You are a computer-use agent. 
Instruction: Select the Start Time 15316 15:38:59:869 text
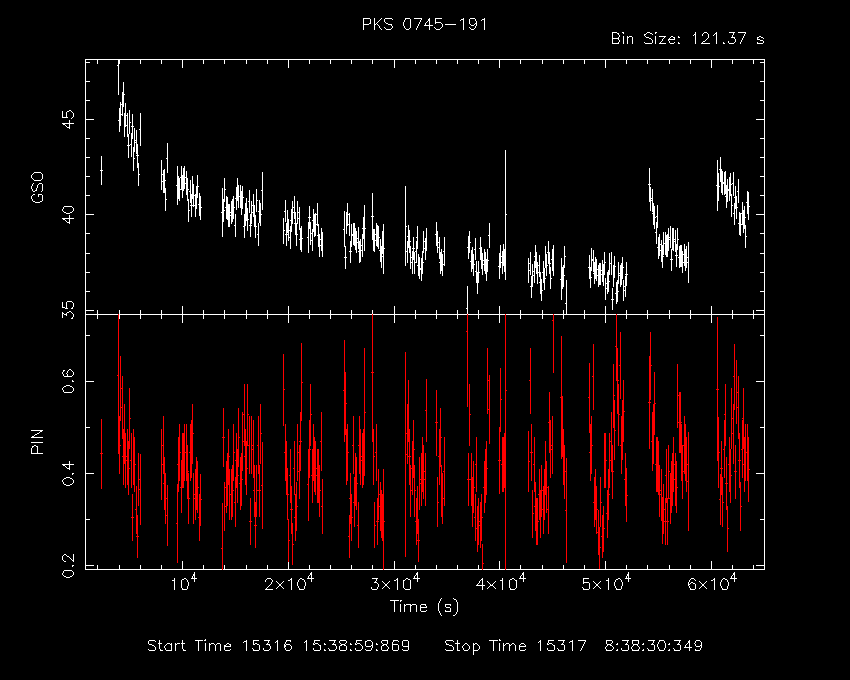tap(279, 646)
